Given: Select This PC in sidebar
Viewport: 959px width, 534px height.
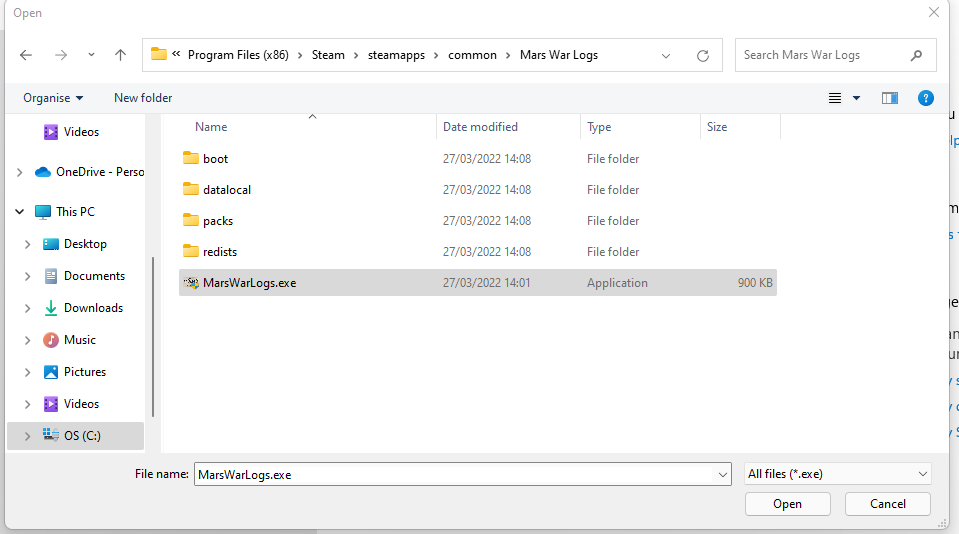Looking at the screenshot, I should click(x=65, y=212).
